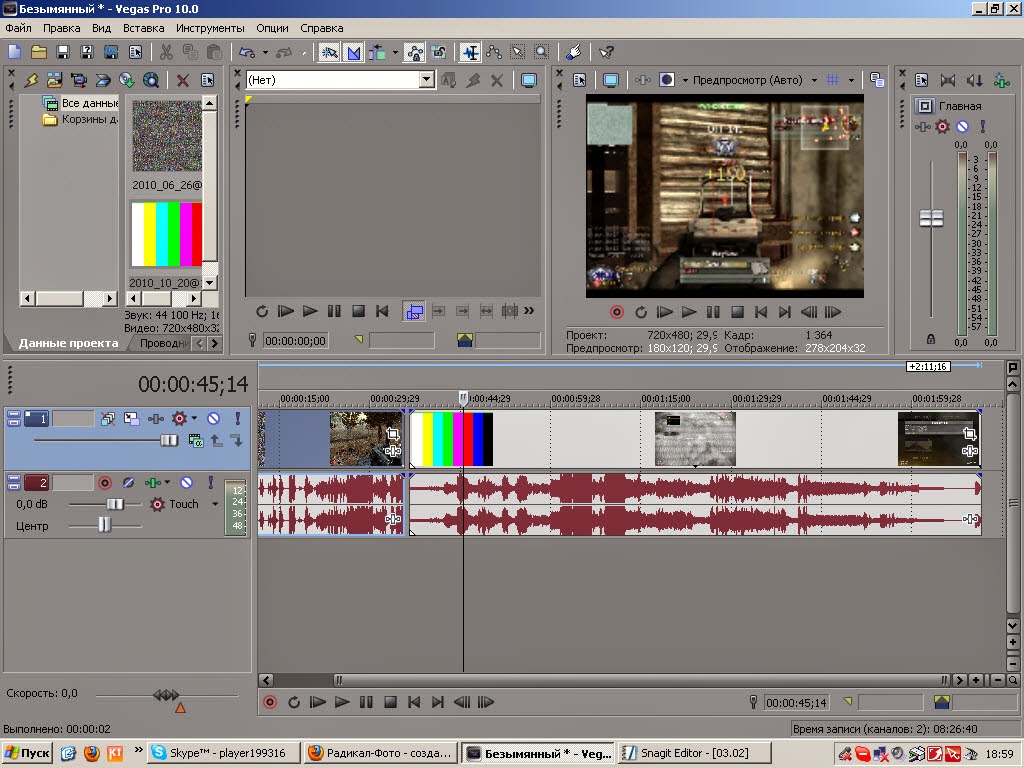The height and width of the screenshot is (768, 1024).
Task: Select the color bars media thumbnail
Action: point(166,233)
